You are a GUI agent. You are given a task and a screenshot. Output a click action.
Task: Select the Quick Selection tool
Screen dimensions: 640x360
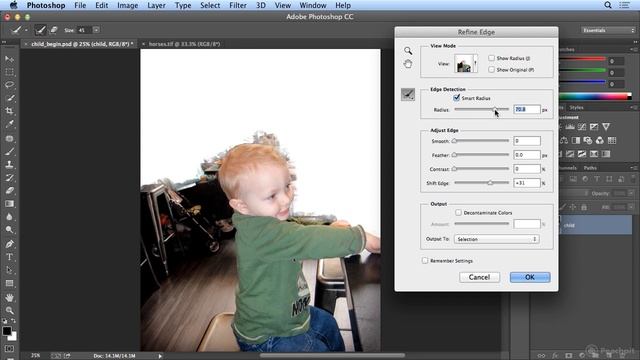point(9,98)
